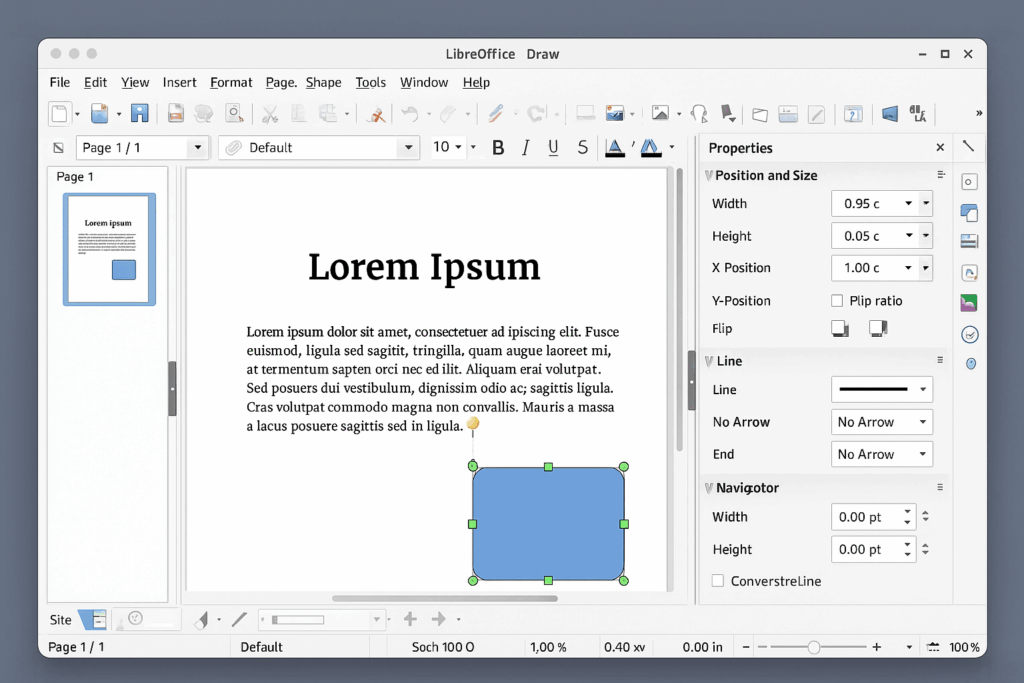Screen dimensions: 1024x683
Task: Open a document with the Open file icon
Action: pyautogui.click(x=100, y=113)
